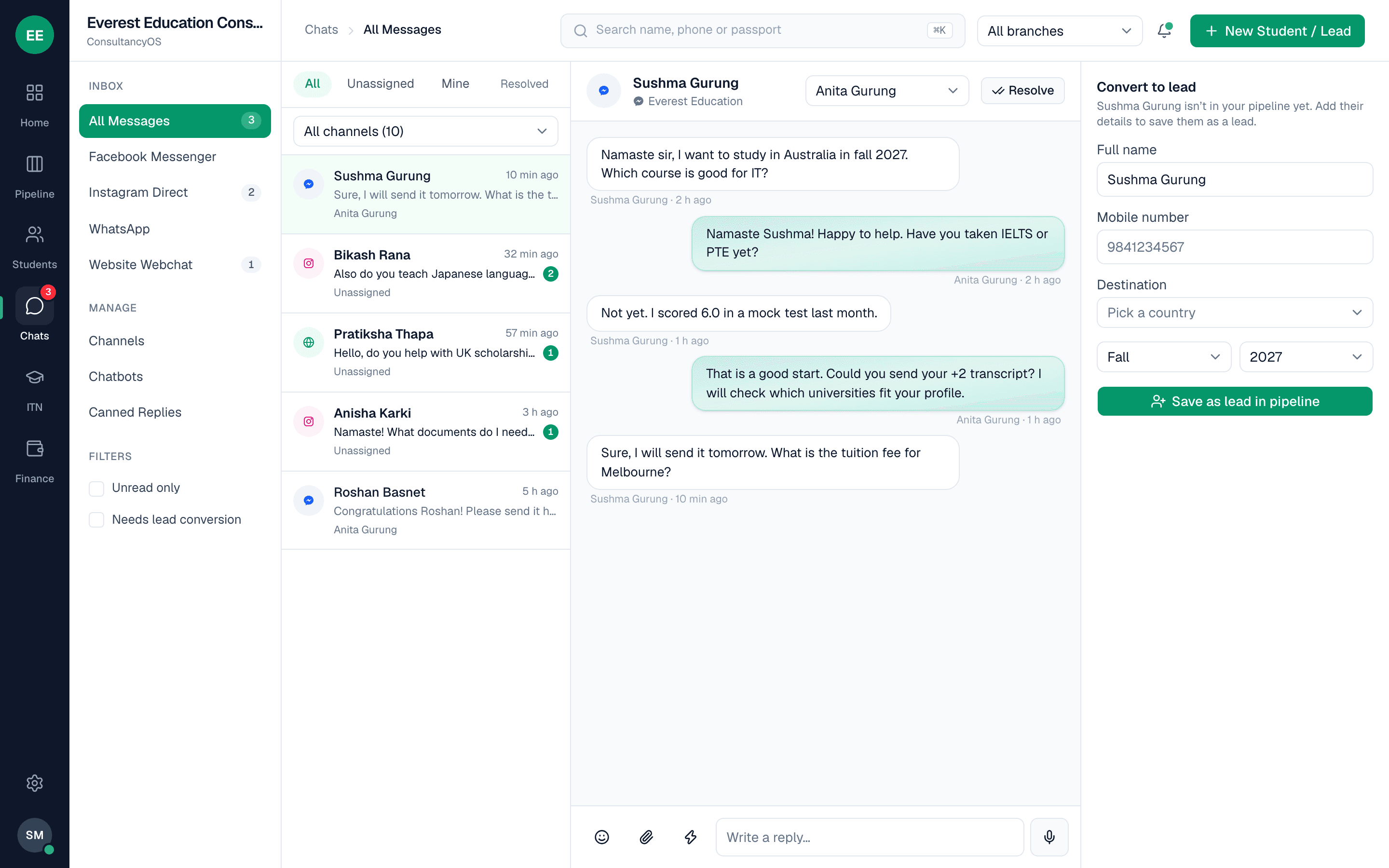Open 2027 year dropdown

point(1306,357)
